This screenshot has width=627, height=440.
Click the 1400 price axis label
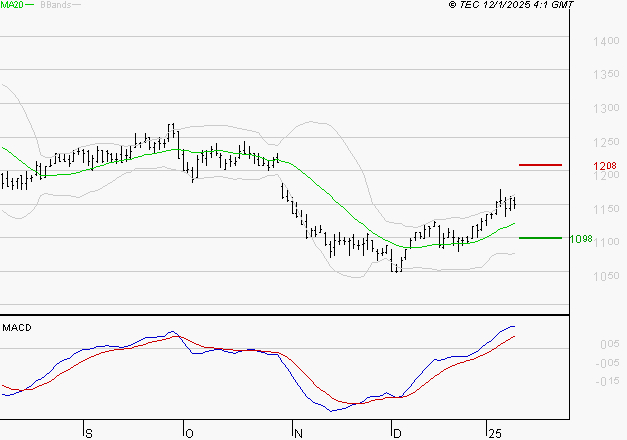pyautogui.click(x=606, y=41)
